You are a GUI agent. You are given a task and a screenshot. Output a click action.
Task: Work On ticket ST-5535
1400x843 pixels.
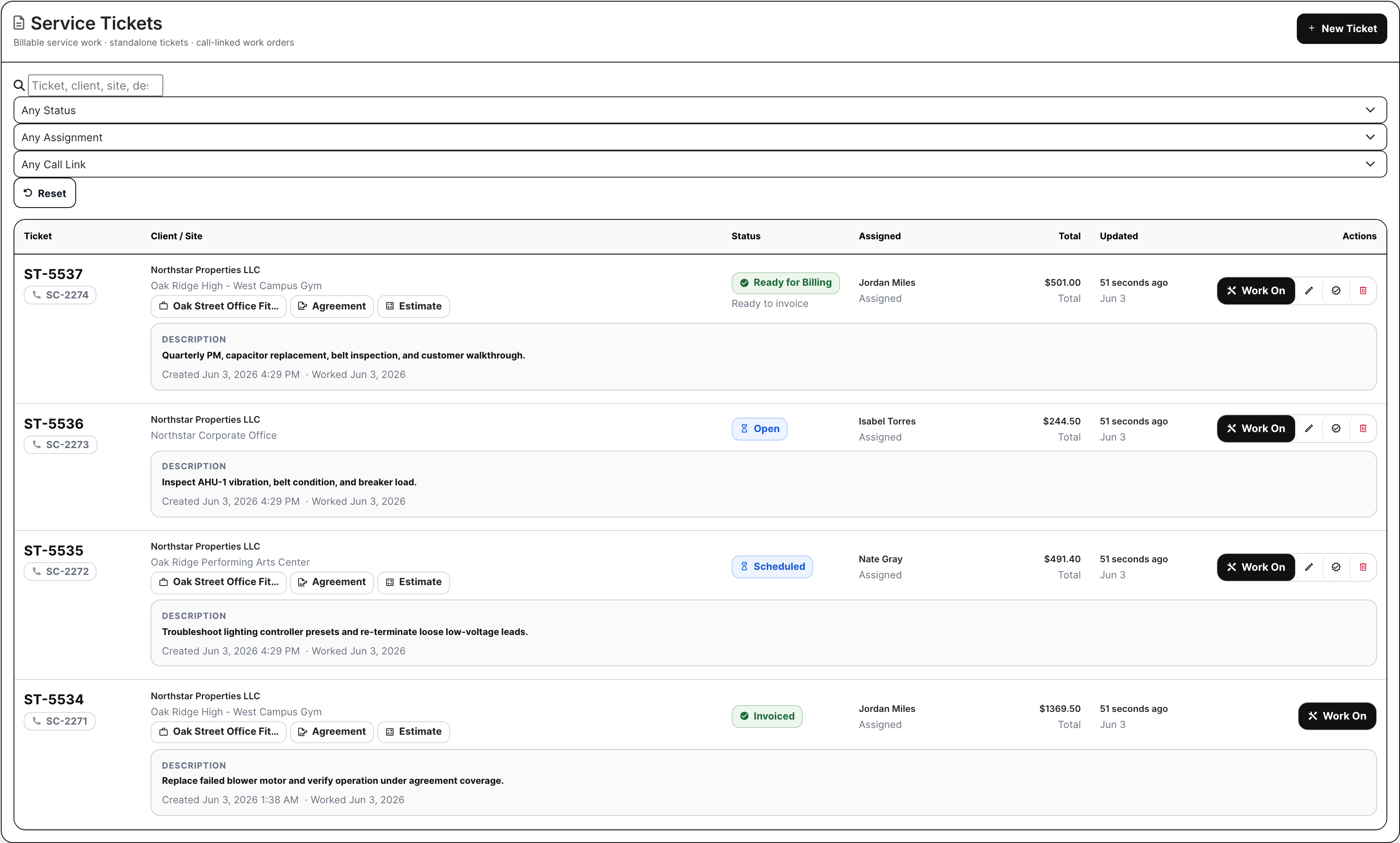(x=1256, y=567)
